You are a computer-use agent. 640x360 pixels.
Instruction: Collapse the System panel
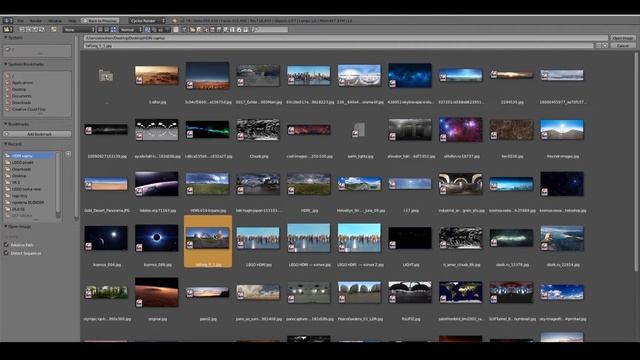(6, 38)
